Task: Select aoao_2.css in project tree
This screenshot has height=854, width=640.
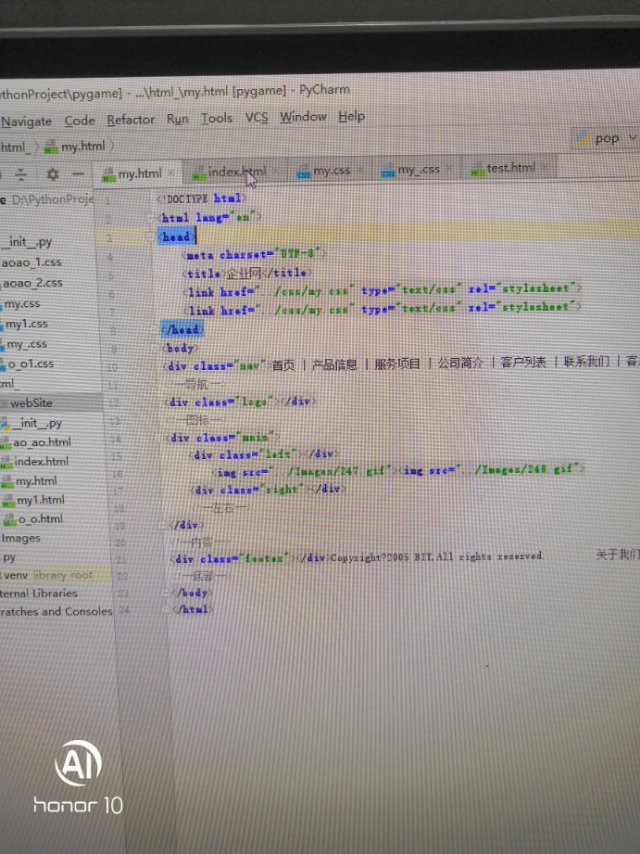Action: [x=32, y=283]
